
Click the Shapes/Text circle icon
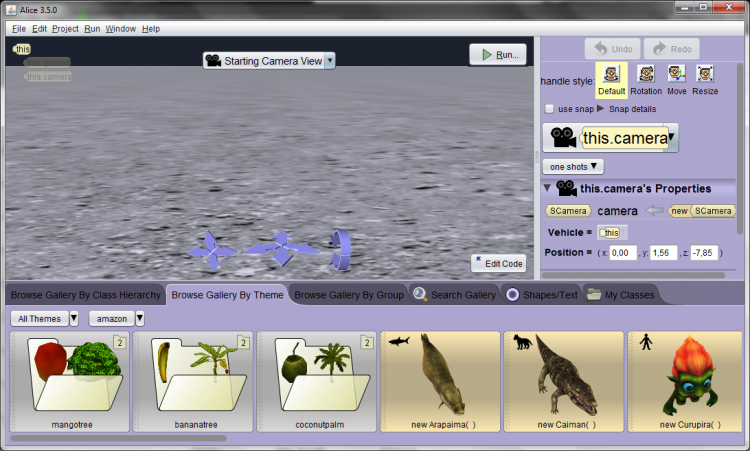512,295
